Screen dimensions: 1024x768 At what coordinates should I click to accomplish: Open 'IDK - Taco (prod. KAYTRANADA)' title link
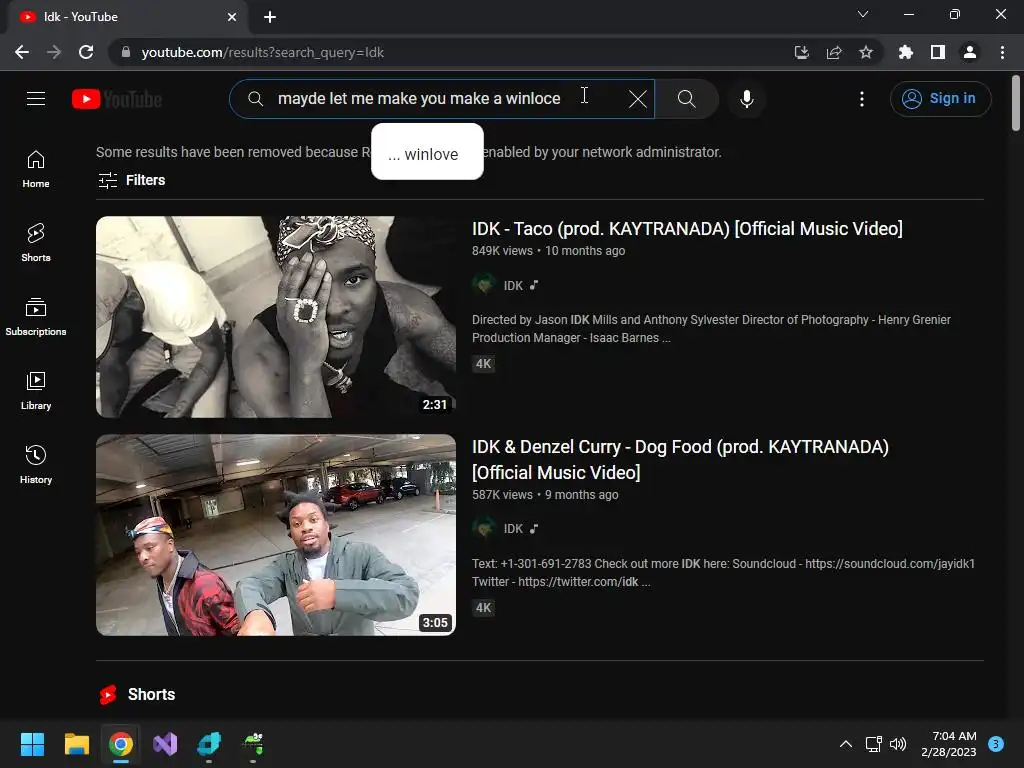click(x=687, y=229)
